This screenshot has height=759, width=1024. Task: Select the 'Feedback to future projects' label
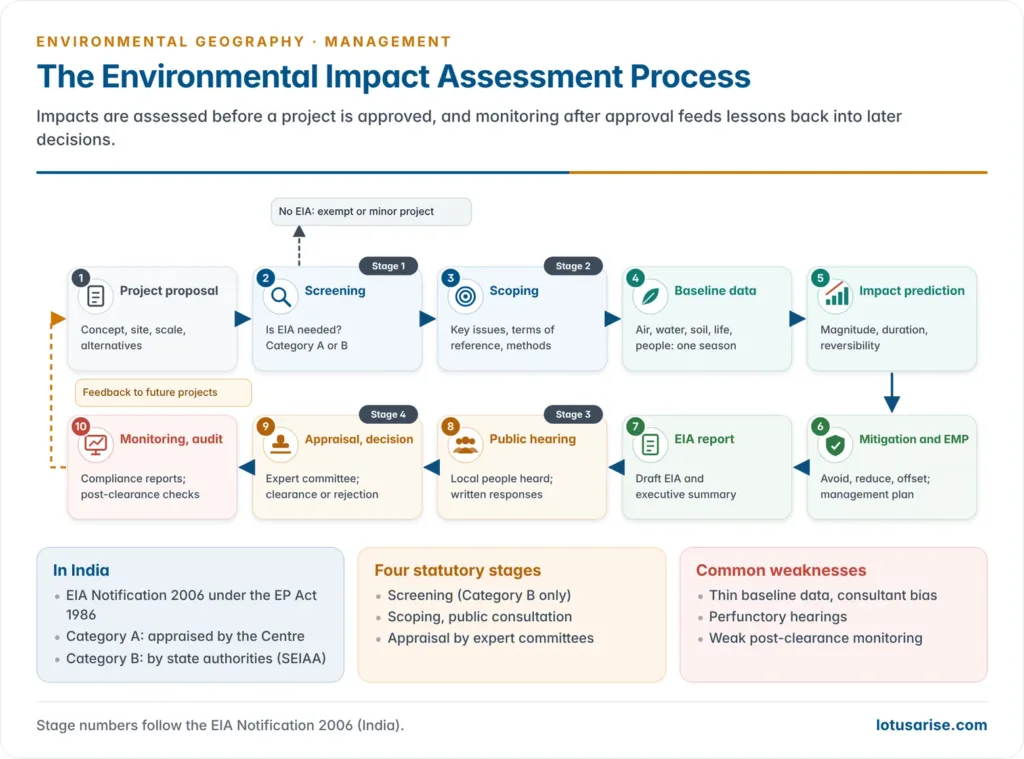coord(163,393)
